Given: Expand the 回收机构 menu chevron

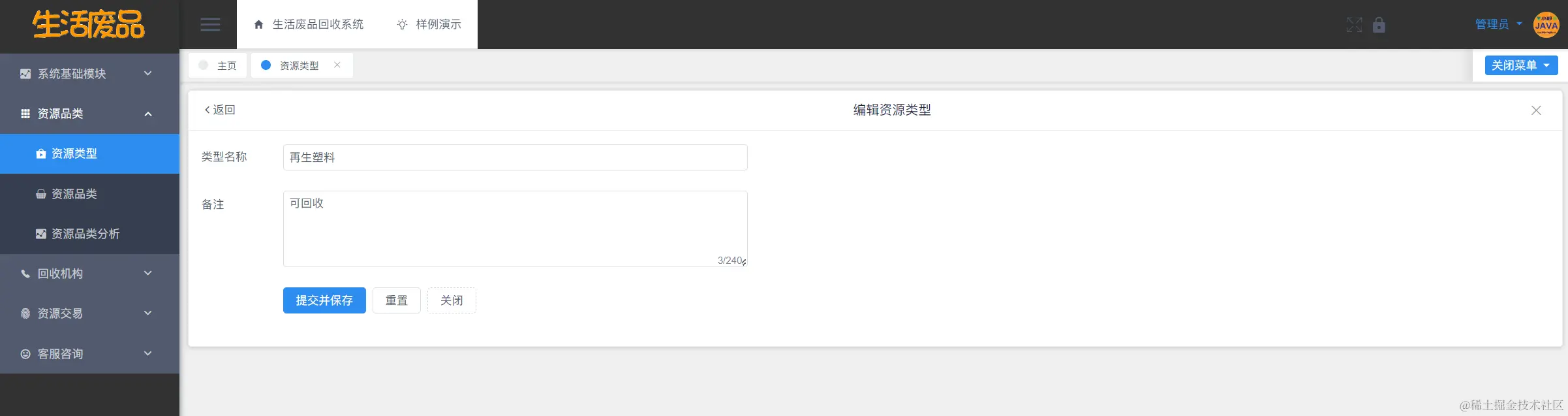Looking at the screenshot, I should pos(148,273).
